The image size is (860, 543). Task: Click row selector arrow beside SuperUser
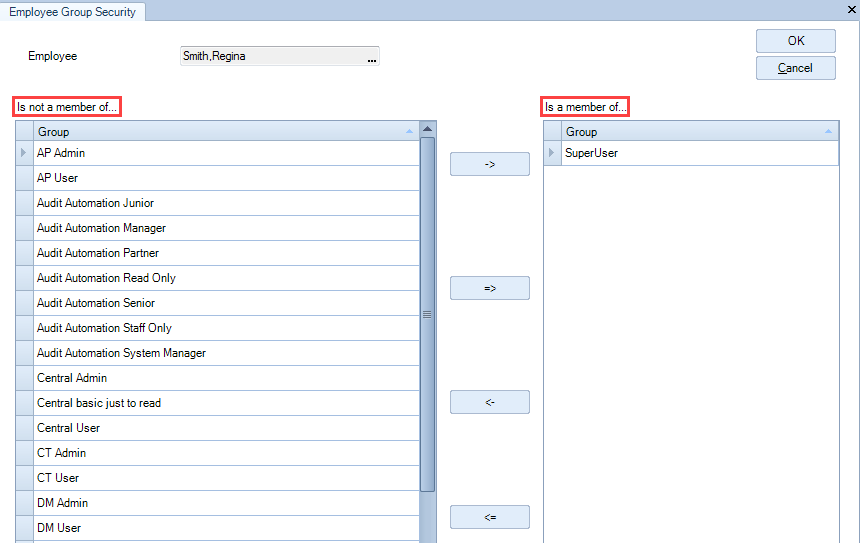552,153
